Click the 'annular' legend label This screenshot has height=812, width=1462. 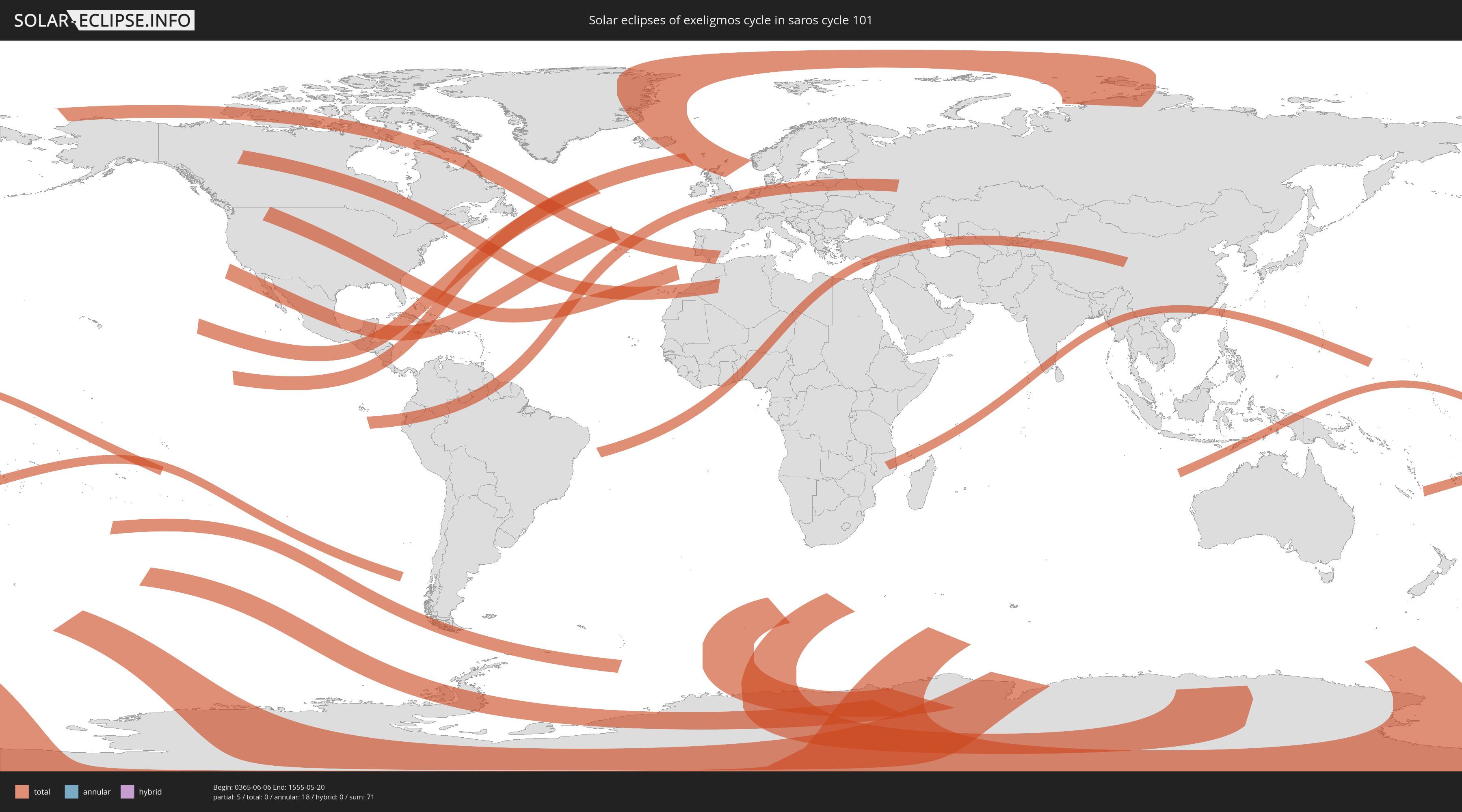pyautogui.click(x=97, y=792)
